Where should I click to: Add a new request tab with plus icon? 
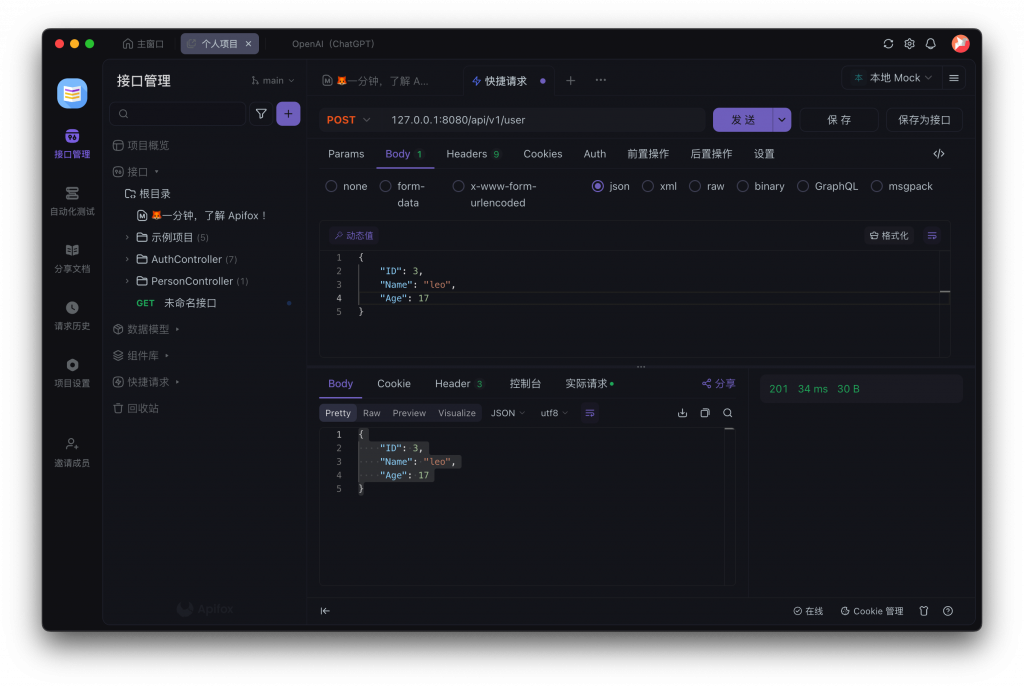point(571,80)
